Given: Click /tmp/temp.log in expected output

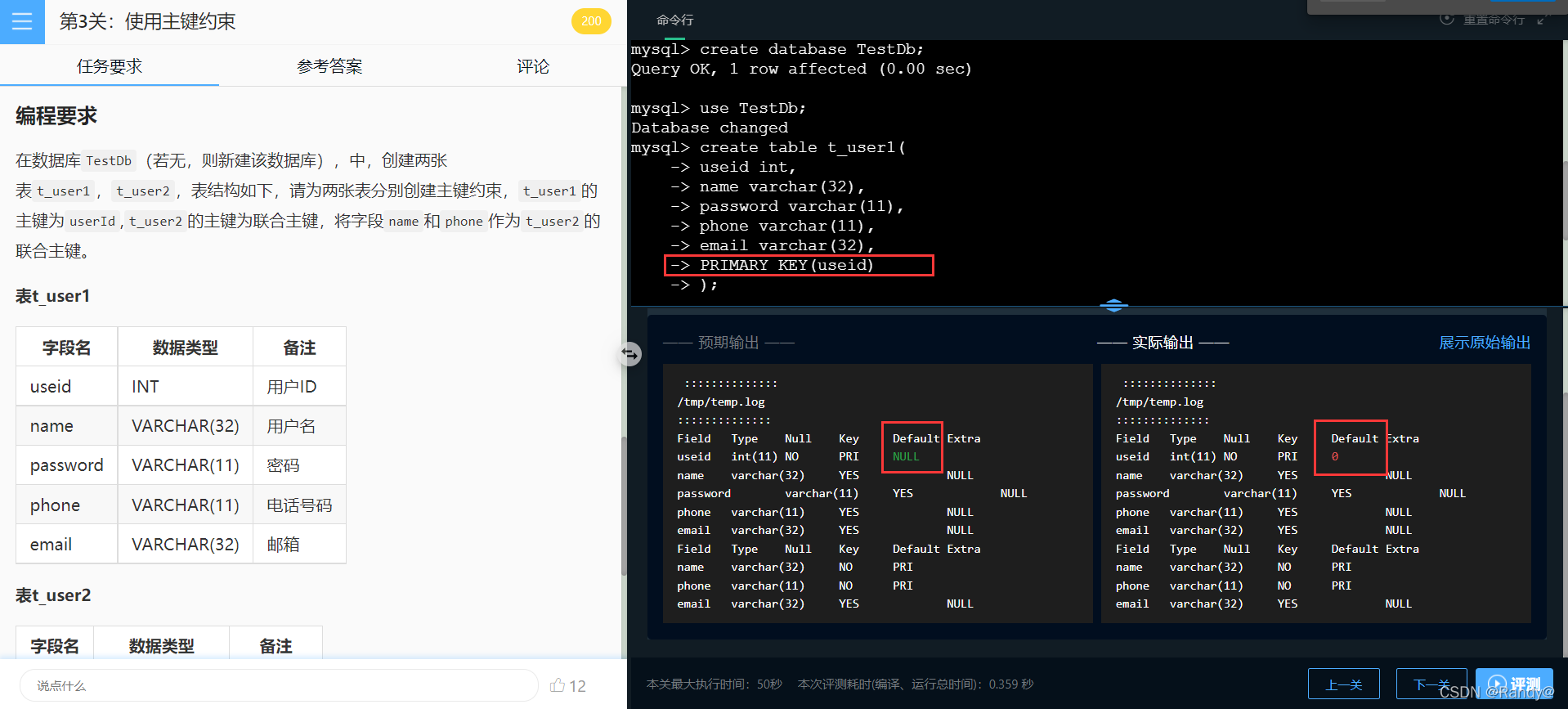Looking at the screenshot, I should (721, 402).
